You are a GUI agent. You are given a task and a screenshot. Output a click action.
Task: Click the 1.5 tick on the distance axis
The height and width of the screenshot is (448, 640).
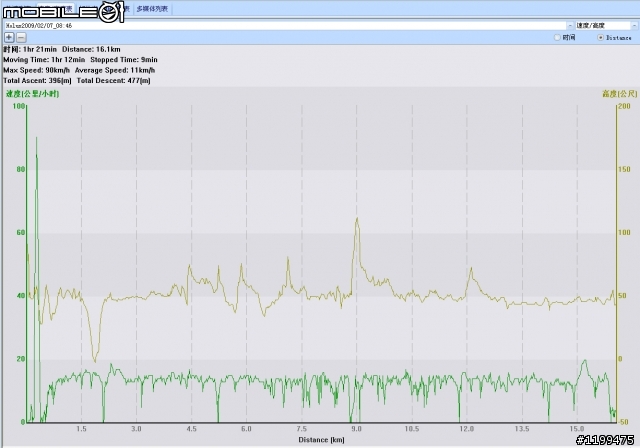[81, 429]
